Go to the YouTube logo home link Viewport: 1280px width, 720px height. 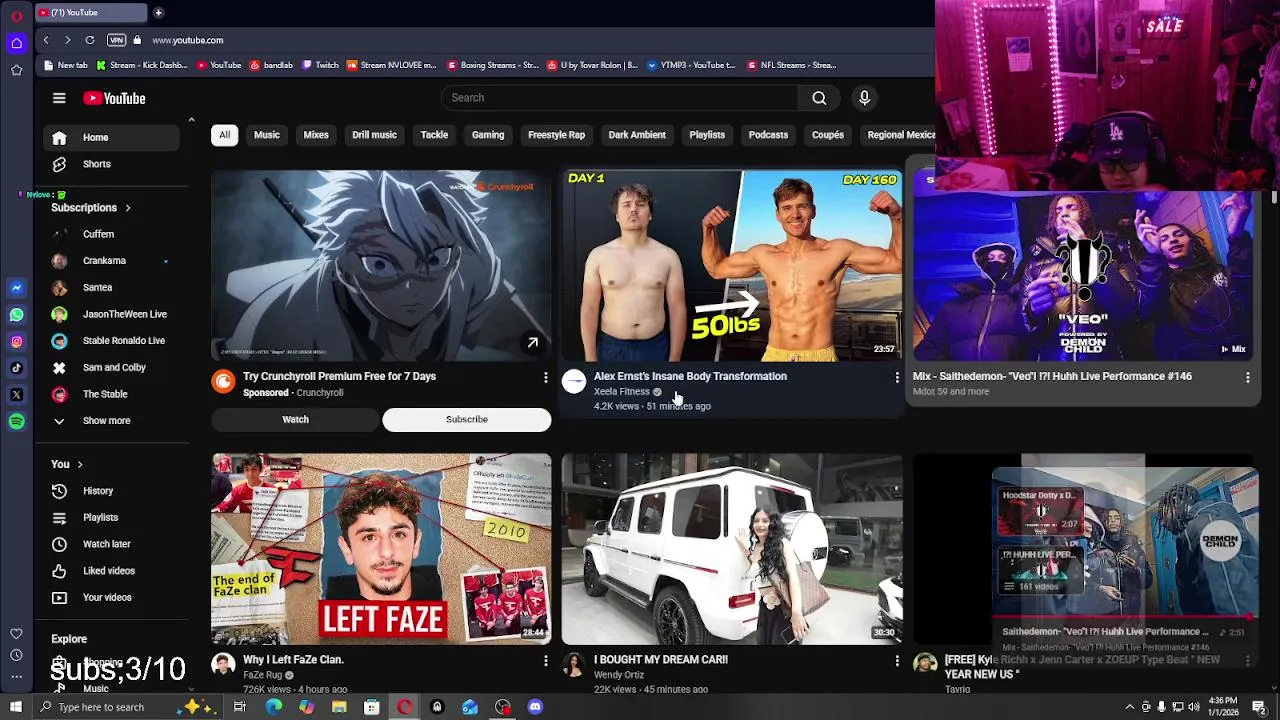114,98
